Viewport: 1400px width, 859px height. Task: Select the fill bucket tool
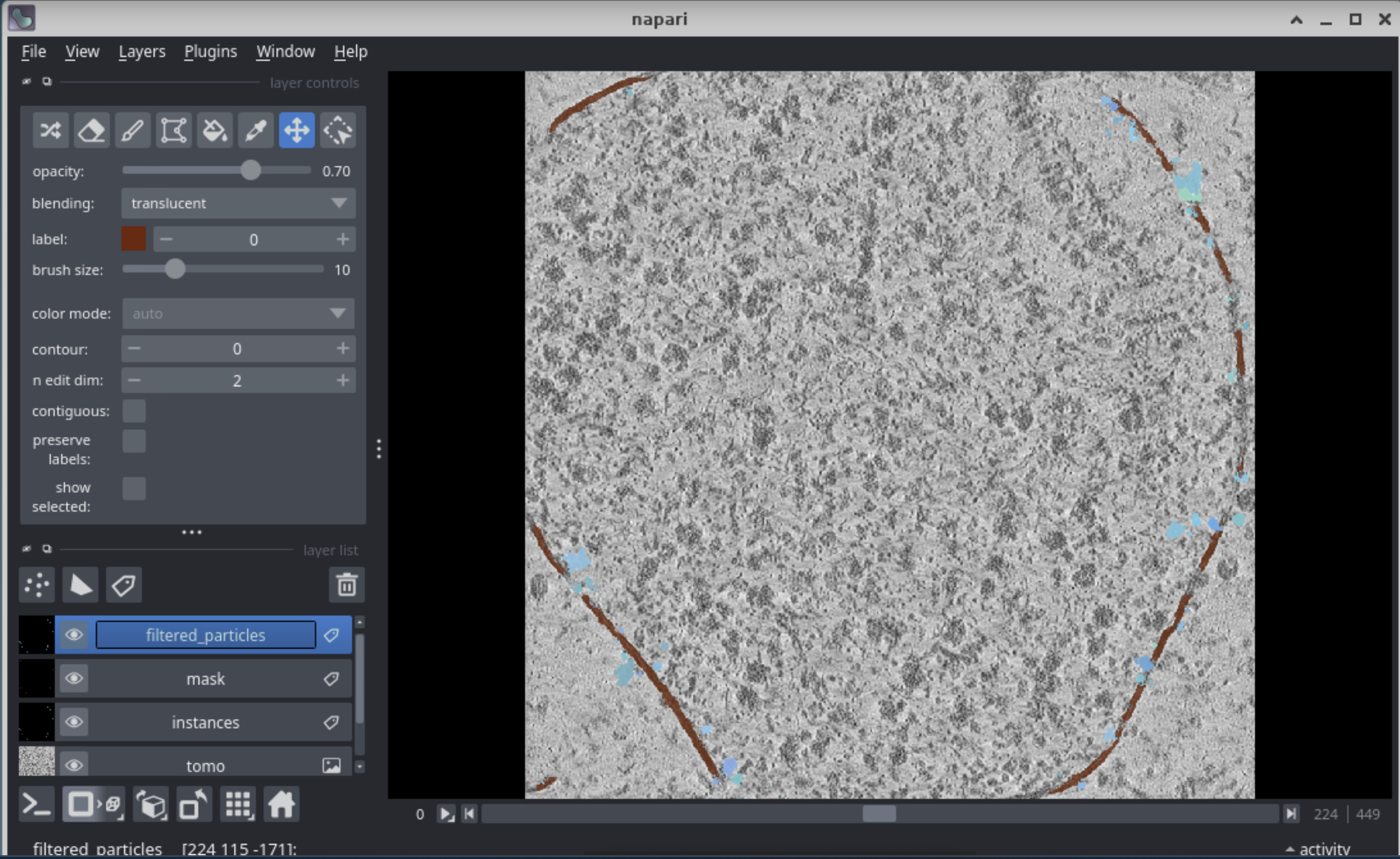[214, 131]
